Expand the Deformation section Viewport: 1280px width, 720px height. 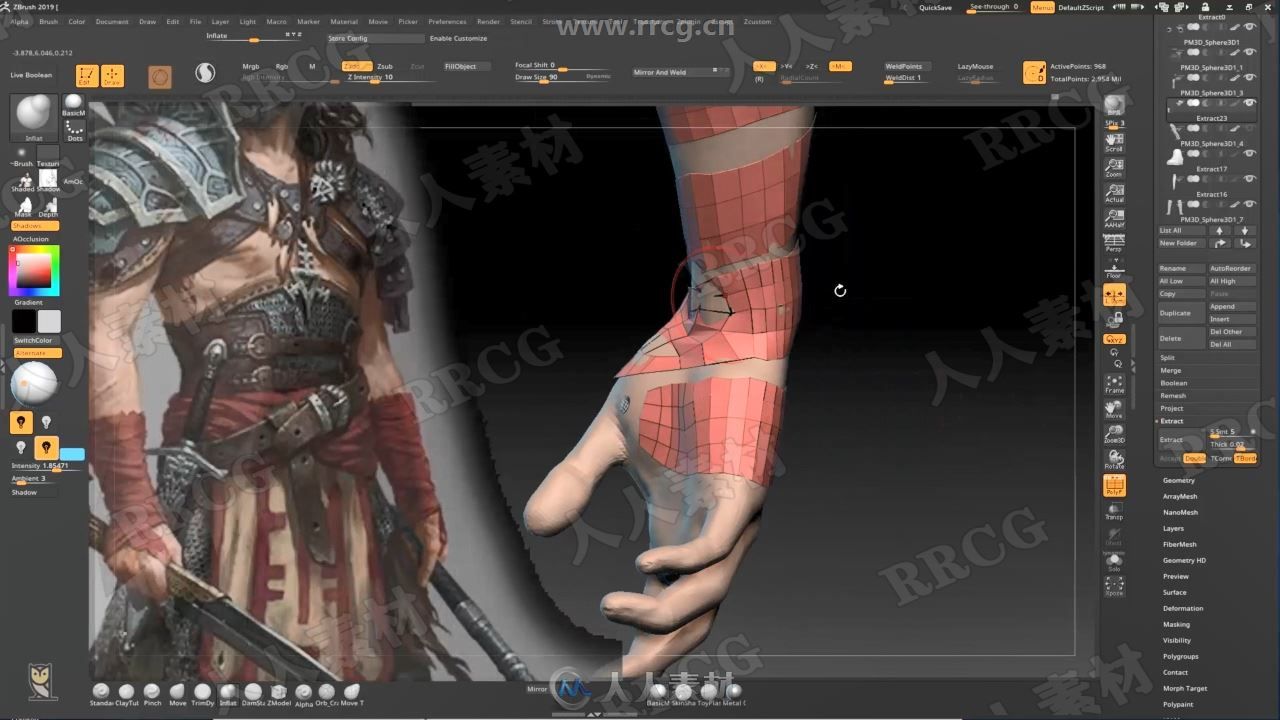(x=1183, y=608)
